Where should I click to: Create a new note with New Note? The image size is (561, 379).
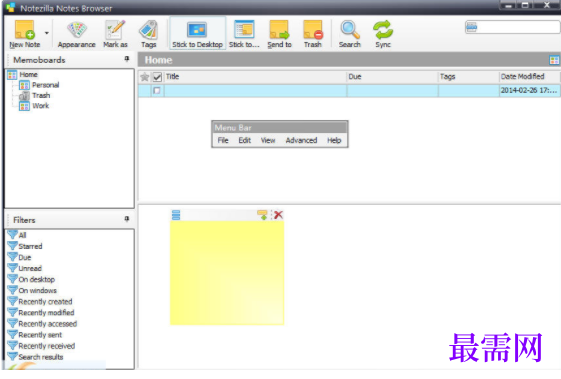(24, 34)
